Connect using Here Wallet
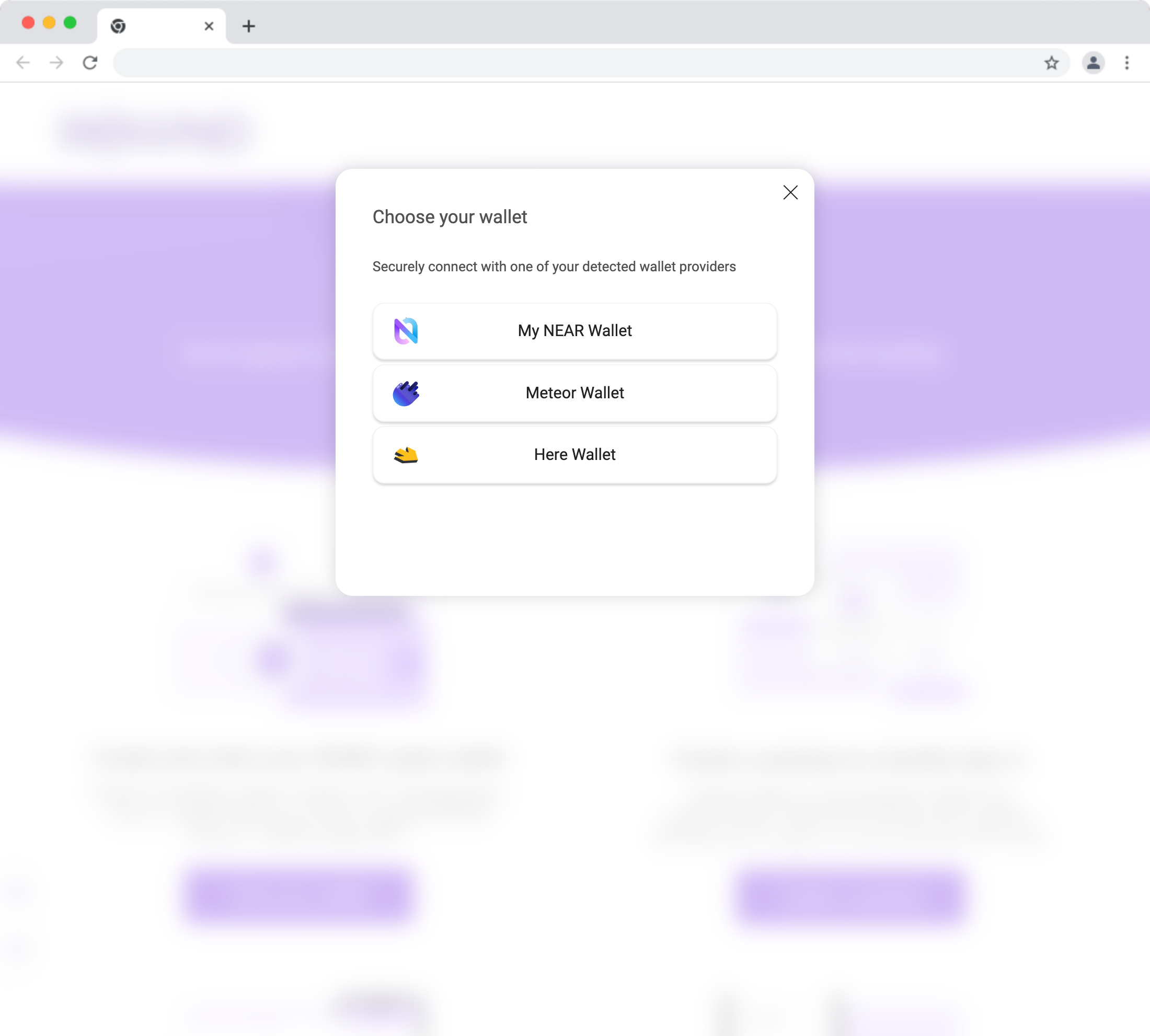Viewport: 1150px width, 1036px height. 574,455
